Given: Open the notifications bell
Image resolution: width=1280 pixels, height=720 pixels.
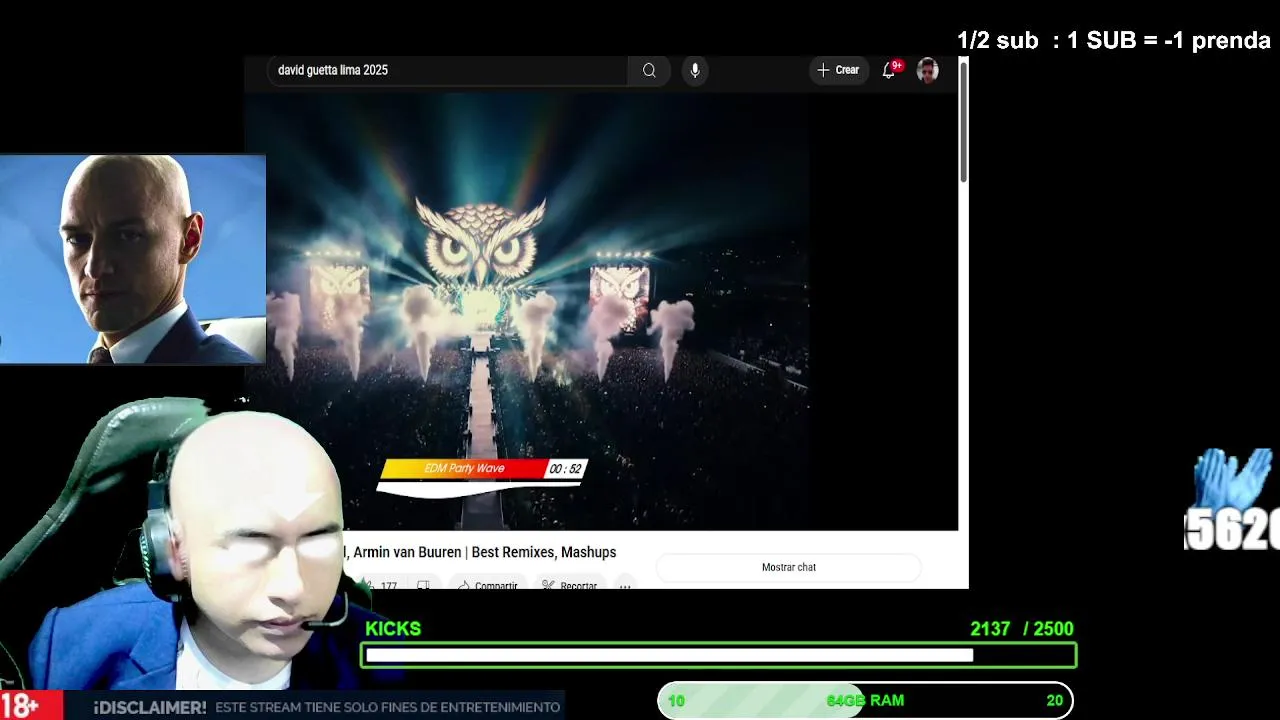Looking at the screenshot, I should point(889,70).
